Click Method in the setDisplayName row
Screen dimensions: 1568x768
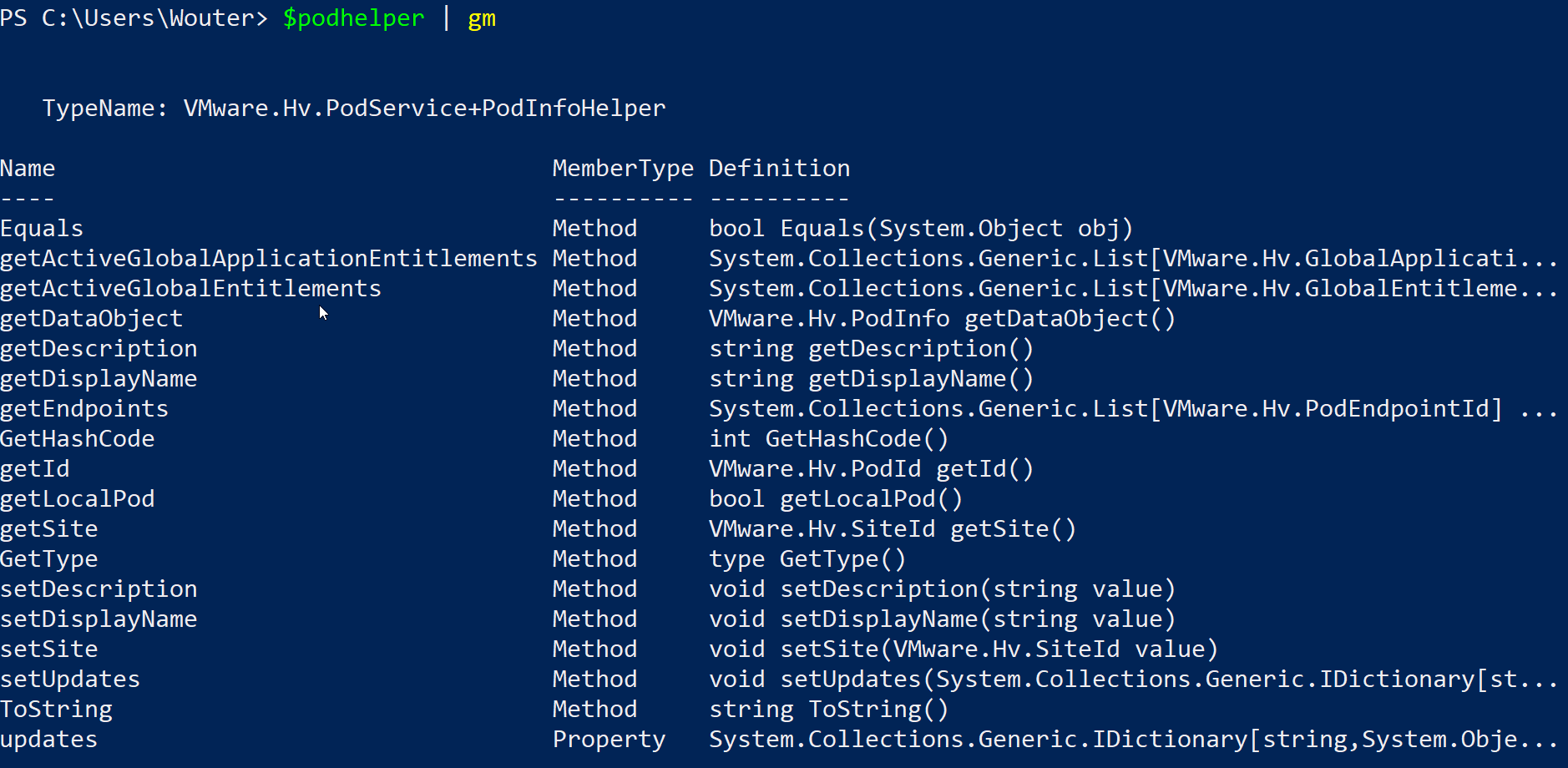594,619
